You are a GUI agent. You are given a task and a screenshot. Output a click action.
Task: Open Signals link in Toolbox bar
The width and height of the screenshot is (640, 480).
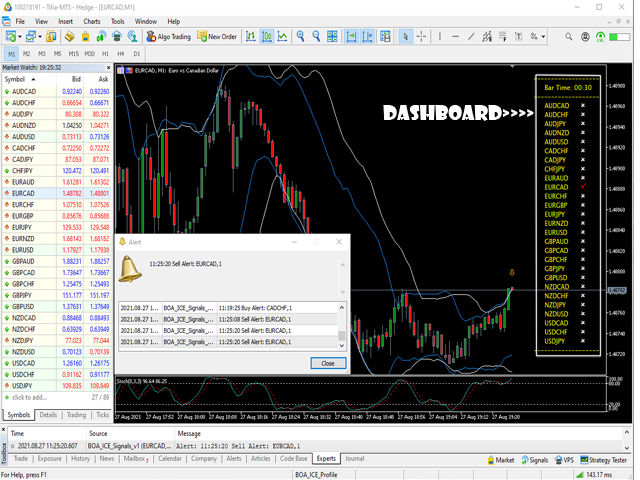point(535,460)
